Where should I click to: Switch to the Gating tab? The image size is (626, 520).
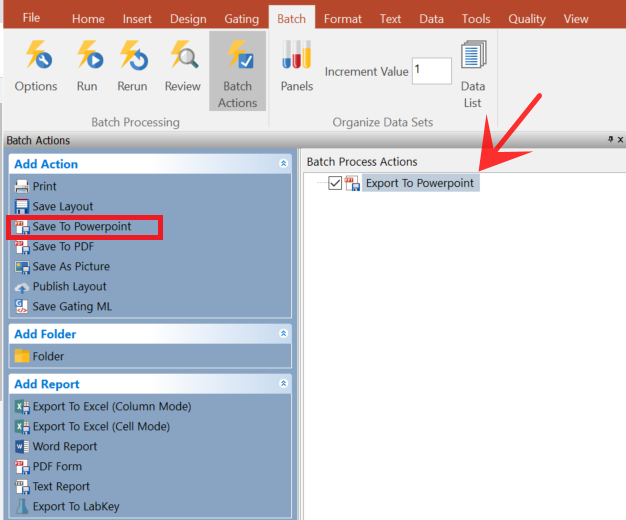(241, 18)
